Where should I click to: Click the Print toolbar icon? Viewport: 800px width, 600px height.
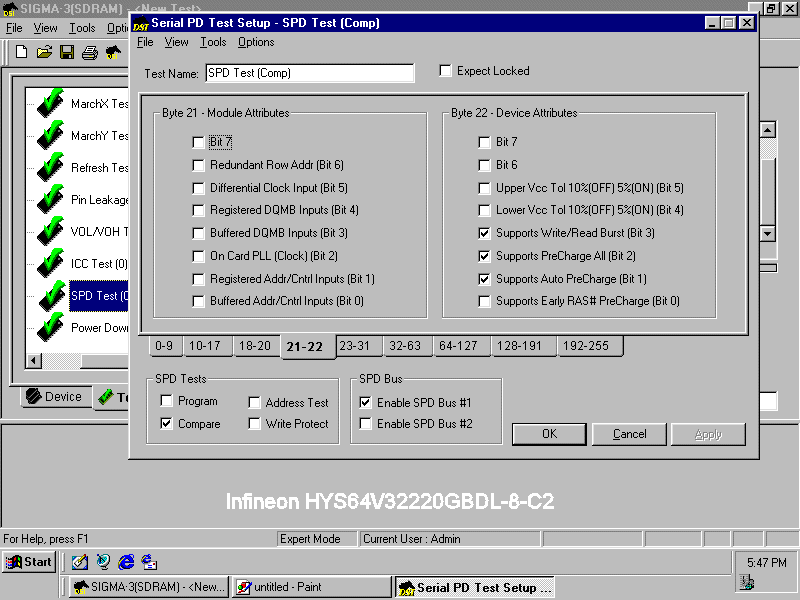[89, 52]
